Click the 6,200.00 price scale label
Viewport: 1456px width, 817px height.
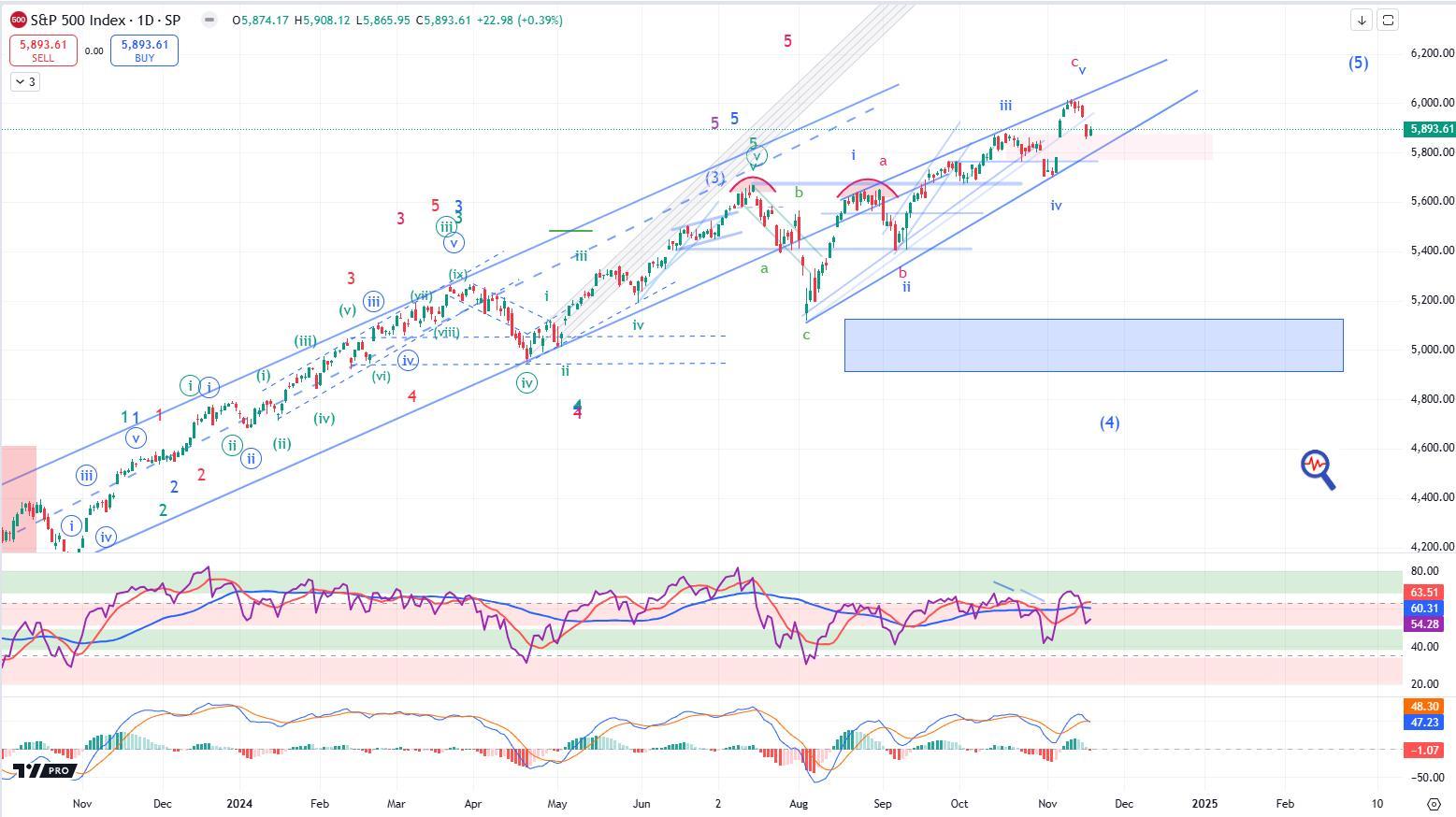pyautogui.click(x=1432, y=53)
